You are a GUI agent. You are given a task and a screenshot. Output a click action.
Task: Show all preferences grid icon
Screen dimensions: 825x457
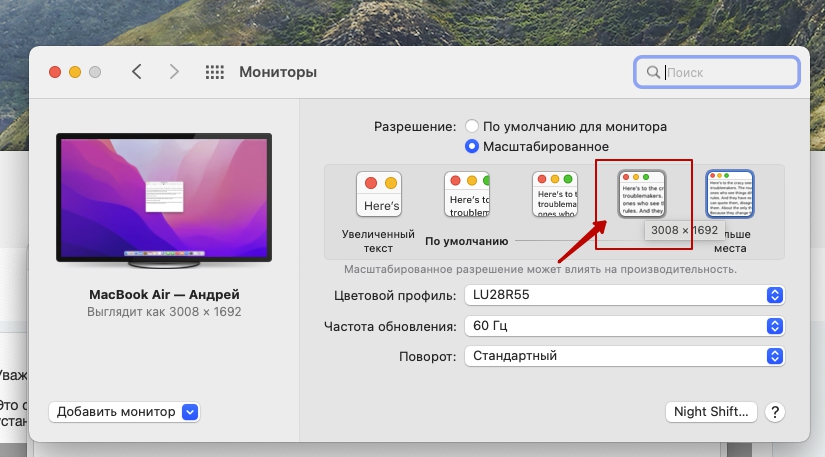point(214,72)
